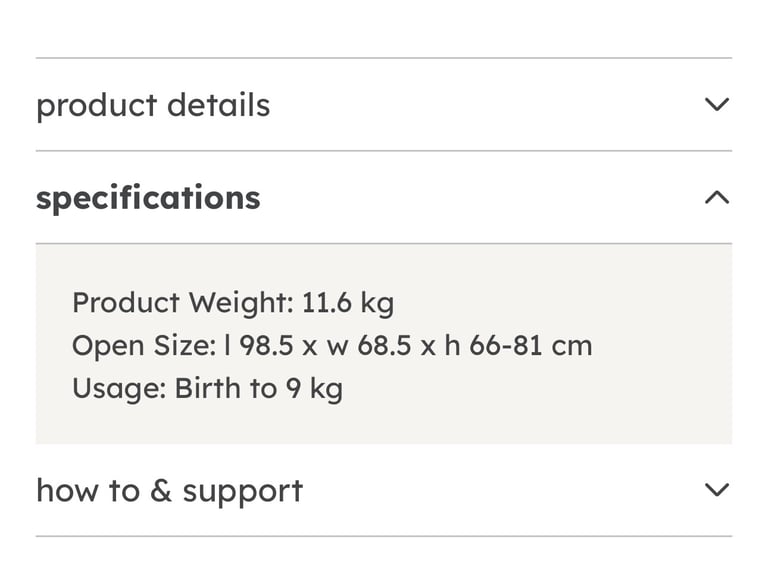Select the Open Size dimensions line

click(x=332, y=345)
